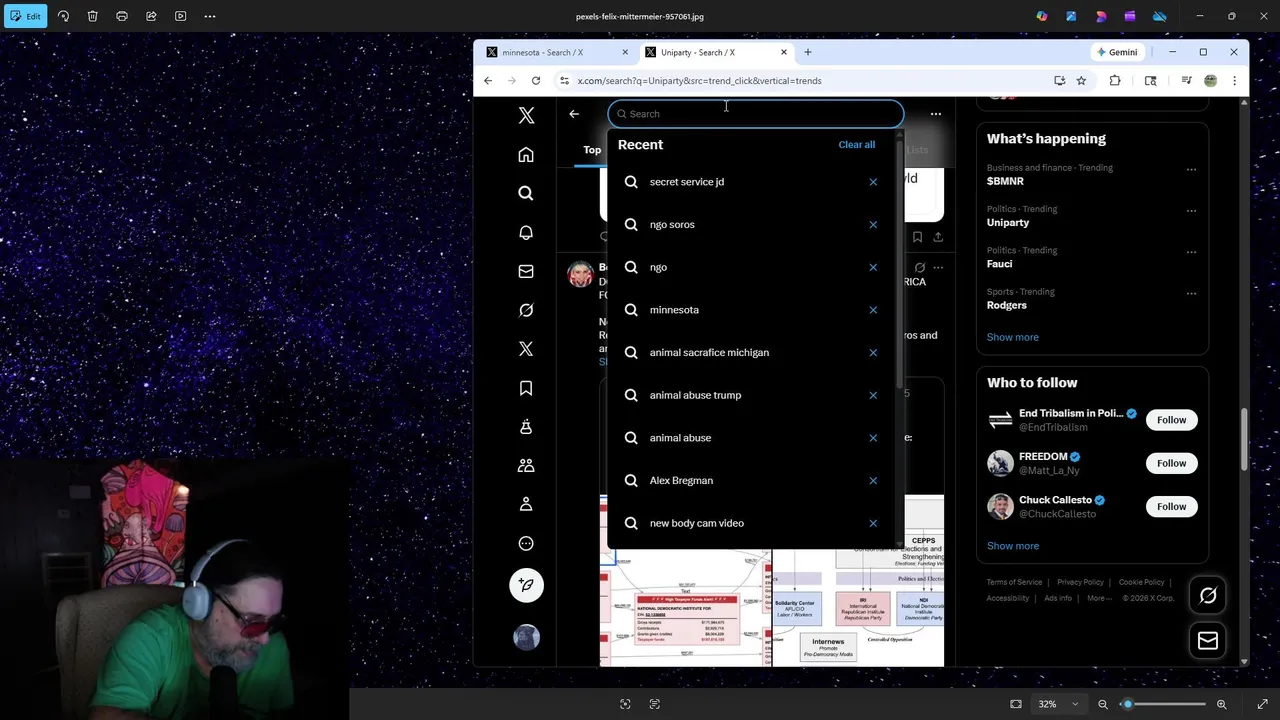Open search settings three-dot menu
The height and width of the screenshot is (720, 1280).
click(936, 114)
